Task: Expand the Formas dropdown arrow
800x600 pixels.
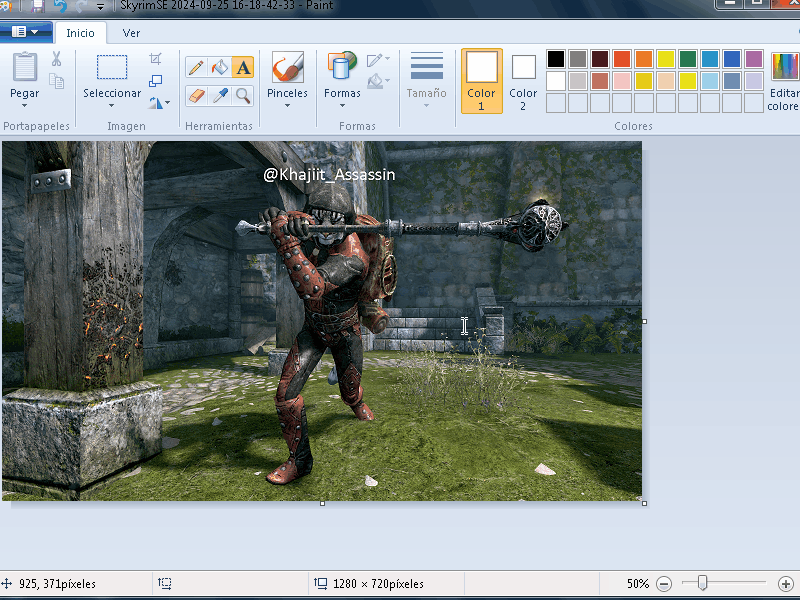Action: tap(342, 106)
